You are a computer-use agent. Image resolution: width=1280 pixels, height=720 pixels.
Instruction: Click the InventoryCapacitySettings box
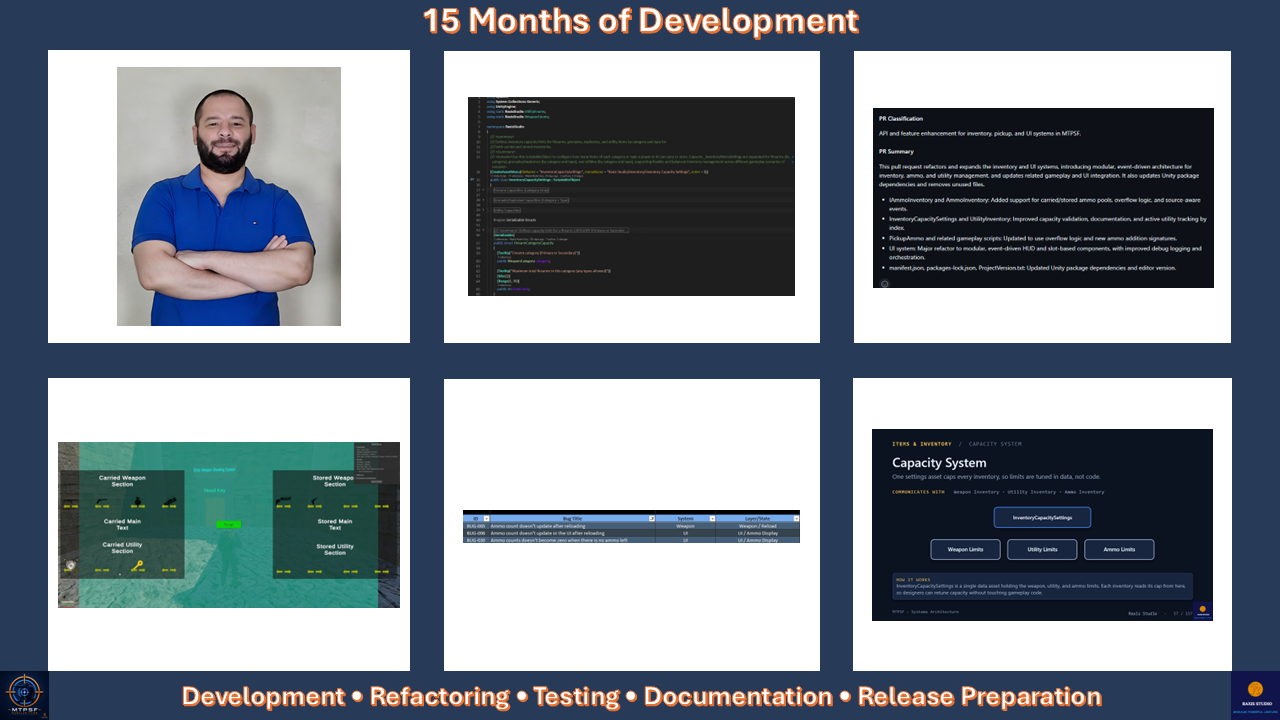point(1042,517)
